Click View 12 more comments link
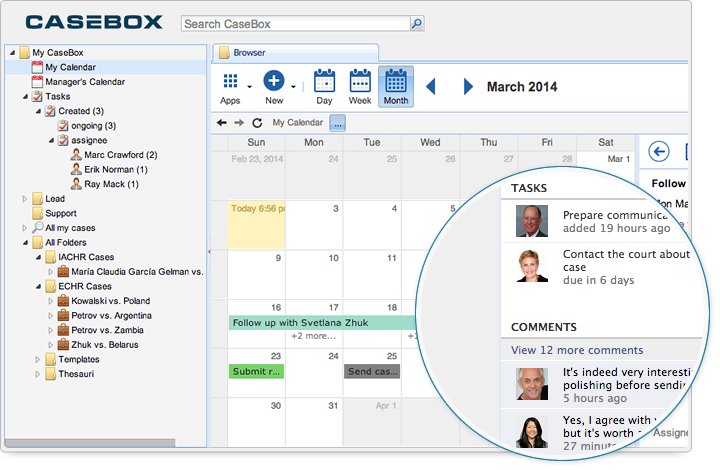The height and width of the screenshot is (470, 720). (x=577, y=350)
